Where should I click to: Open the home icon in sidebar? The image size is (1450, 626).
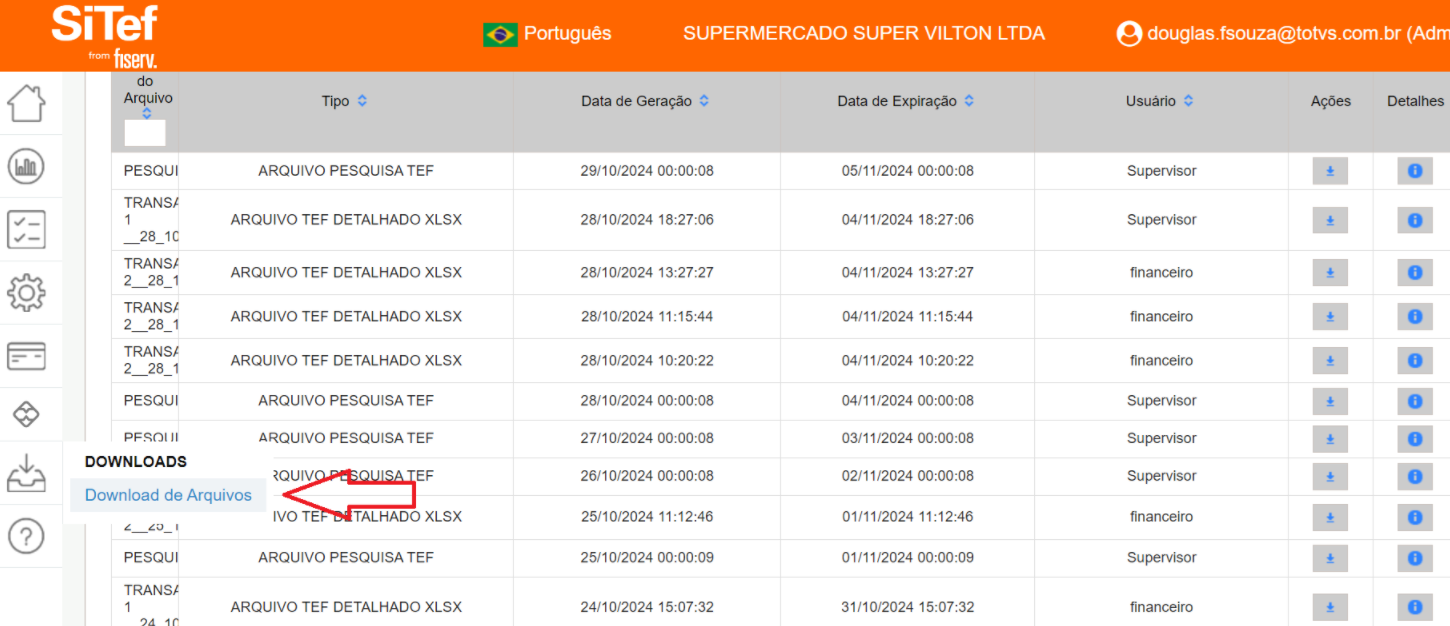point(27,103)
